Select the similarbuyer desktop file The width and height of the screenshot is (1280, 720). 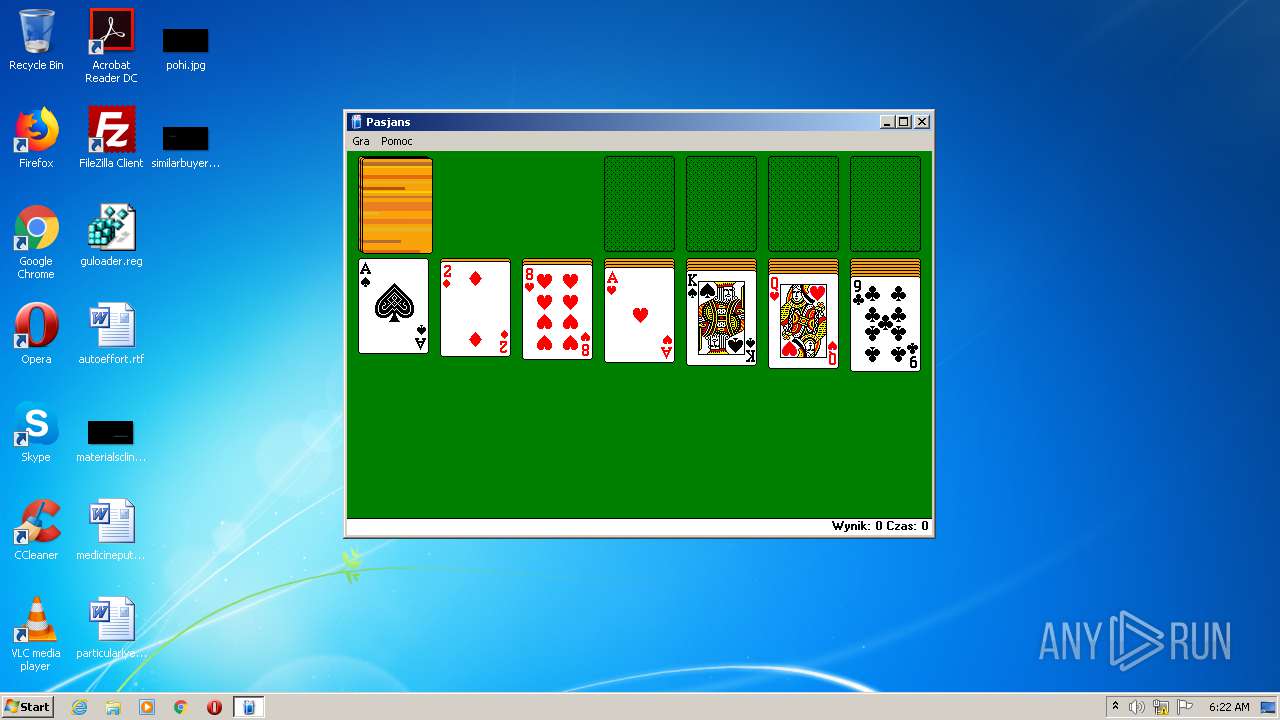[x=186, y=146]
